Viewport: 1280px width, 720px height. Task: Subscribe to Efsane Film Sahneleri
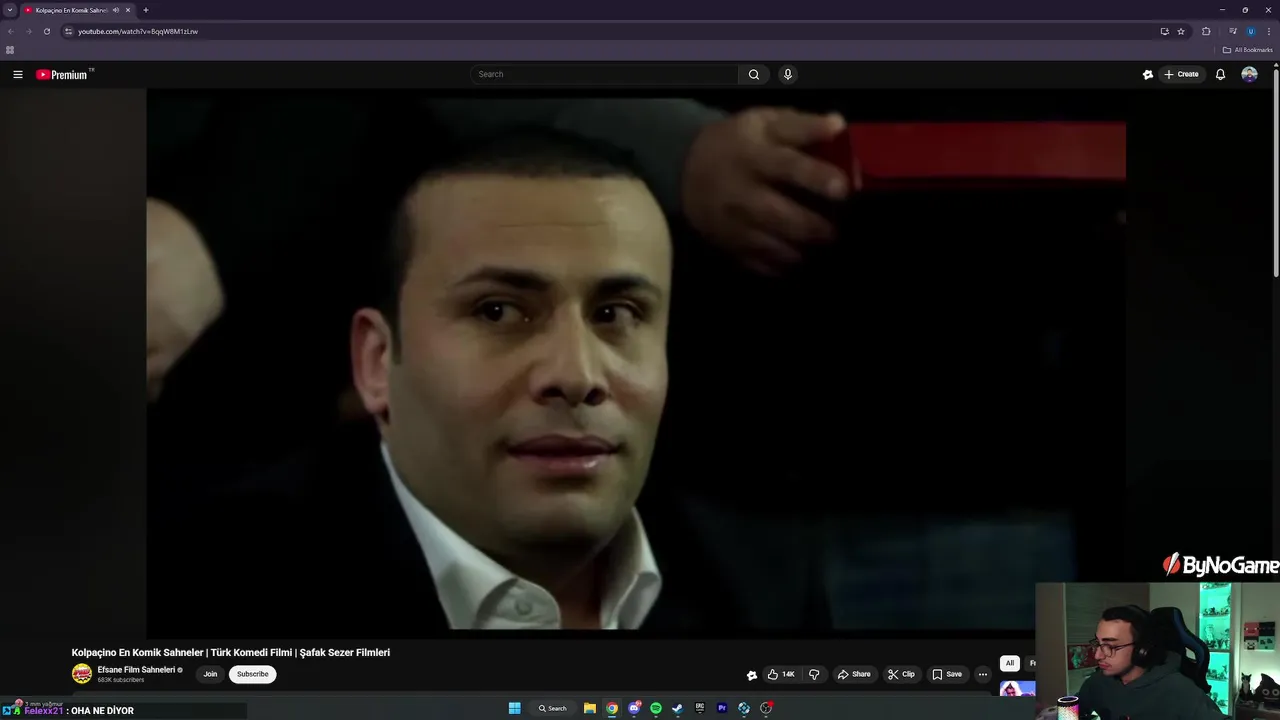(x=252, y=674)
